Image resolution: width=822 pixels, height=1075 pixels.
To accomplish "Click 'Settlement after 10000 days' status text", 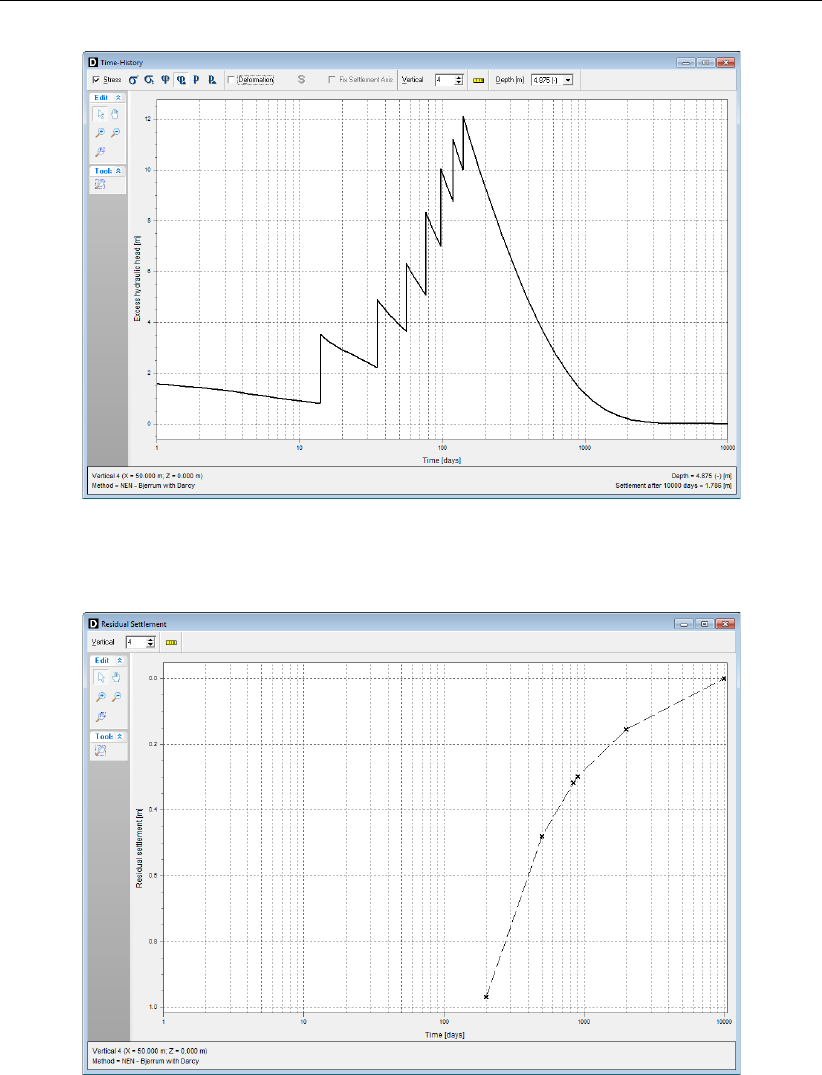I will (673, 486).
